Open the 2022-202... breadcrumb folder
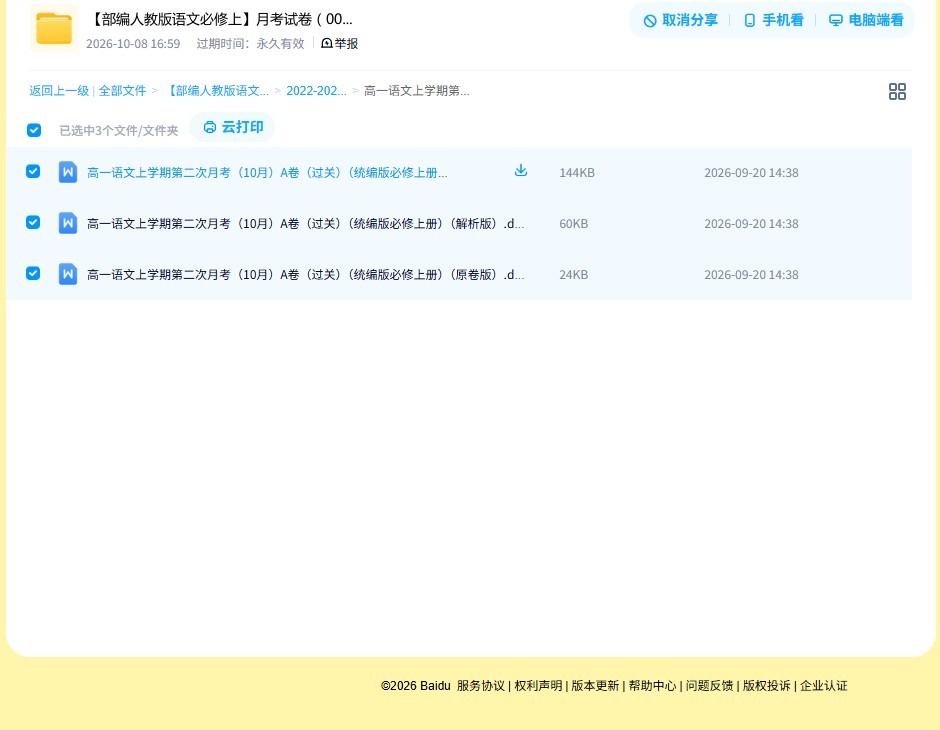 coord(316,91)
